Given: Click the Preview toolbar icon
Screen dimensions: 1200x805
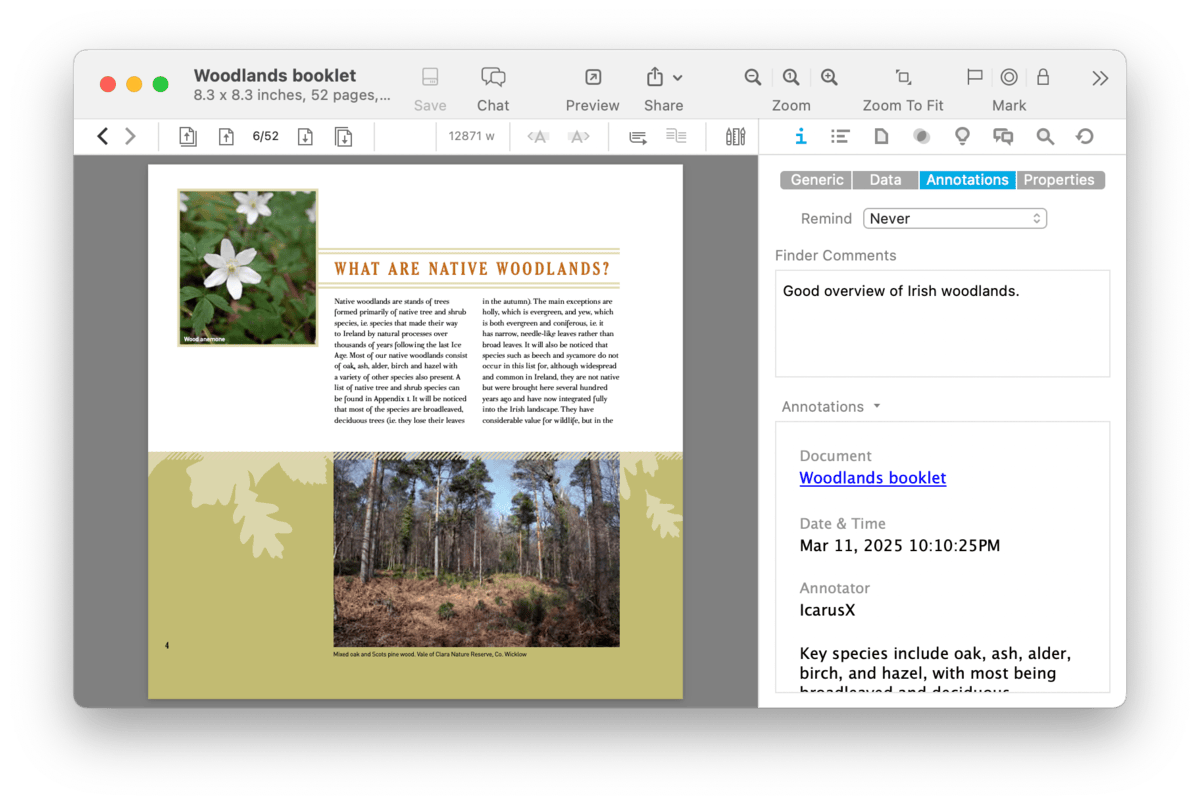Looking at the screenshot, I should (x=593, y=78).
